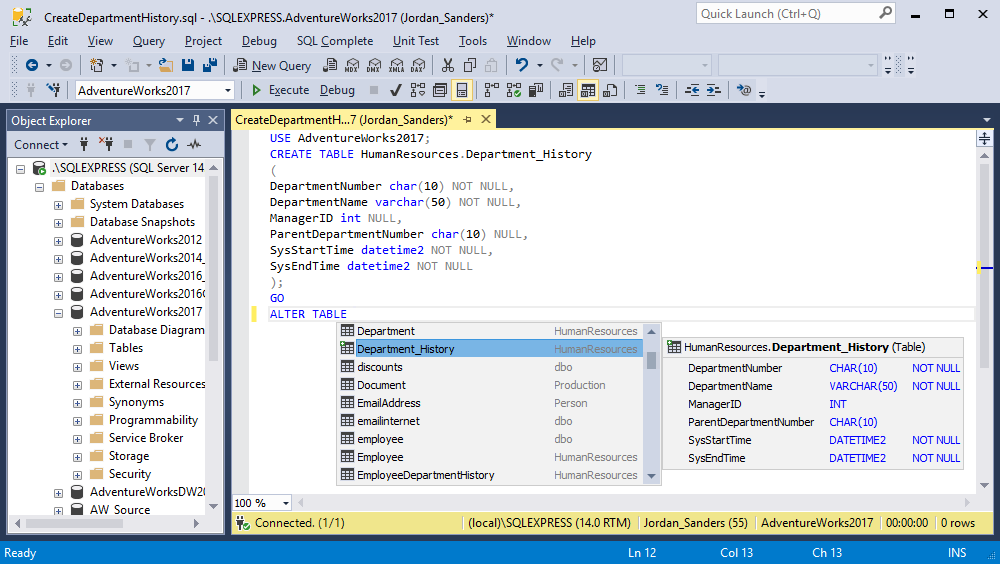Click the suggestion list scrollbar down arrow
The height and width of the screenshot is (564, 1000).
(x=651, y=476)
